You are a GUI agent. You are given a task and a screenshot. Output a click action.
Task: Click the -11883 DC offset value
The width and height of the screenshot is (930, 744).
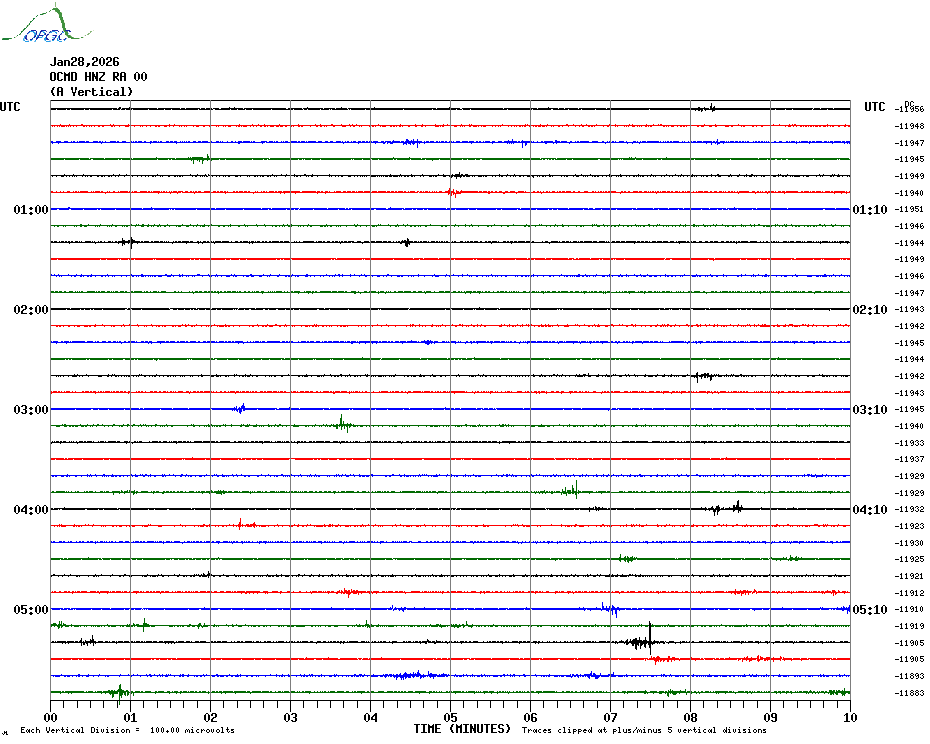pos(910,693)
